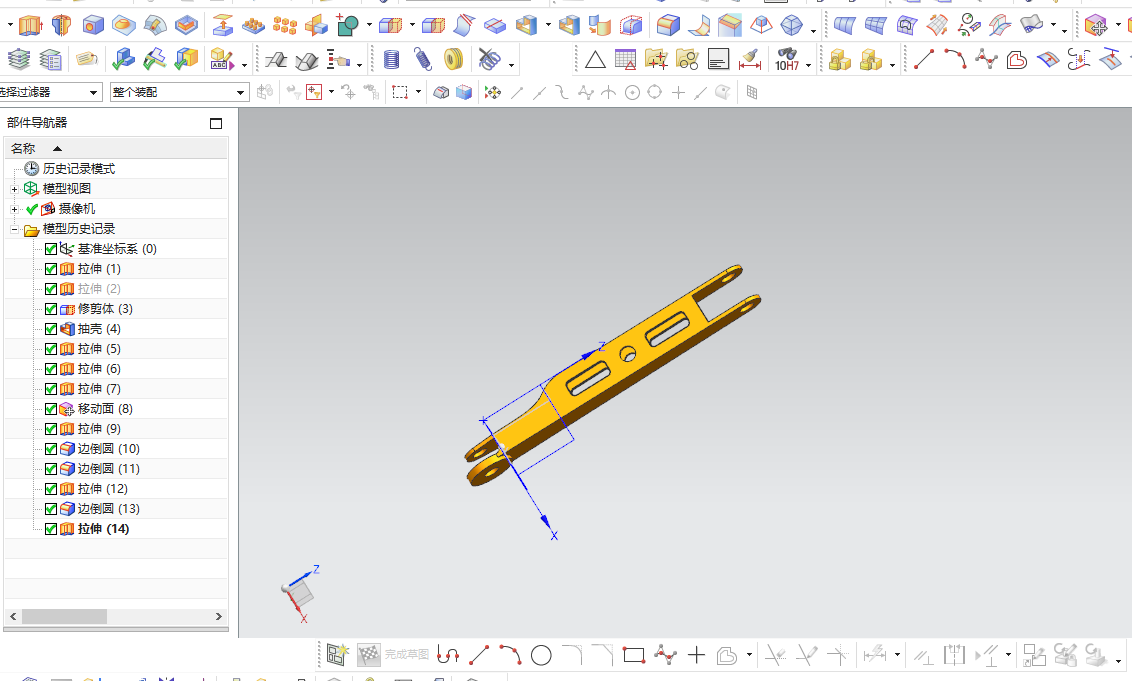The image size is (1132, 681).
Task: Select the Line tool in upper right toolbar
Action: point(923,59)
